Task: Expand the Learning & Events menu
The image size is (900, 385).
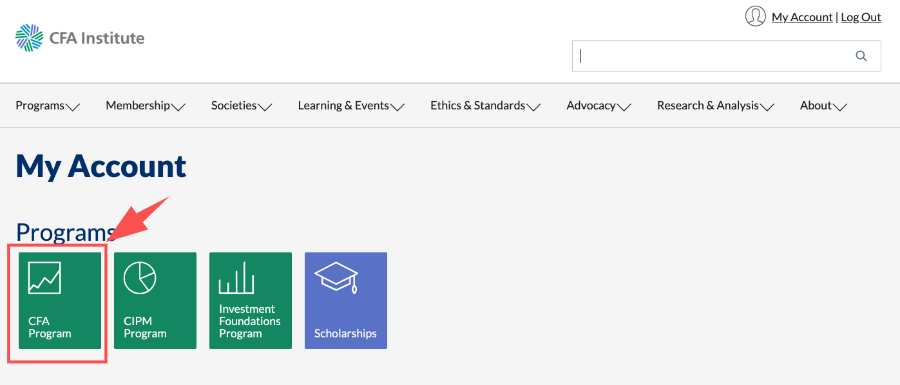Action: [x=351, y=106]
